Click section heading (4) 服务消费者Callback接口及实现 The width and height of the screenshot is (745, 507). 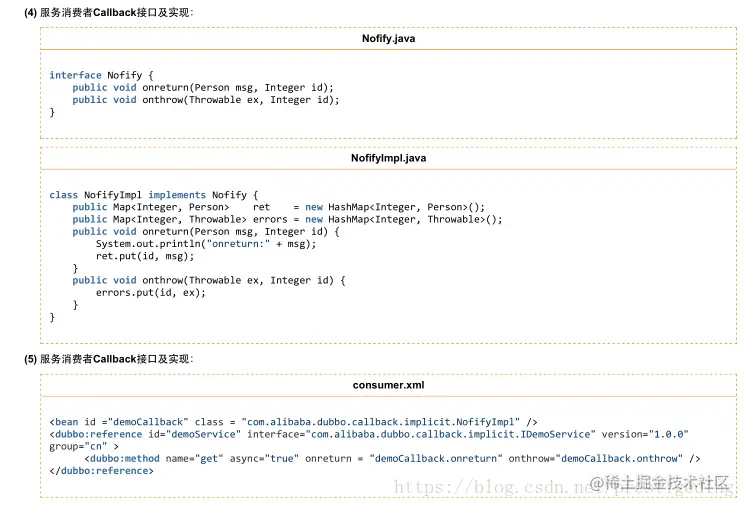[x=109, y=13]
